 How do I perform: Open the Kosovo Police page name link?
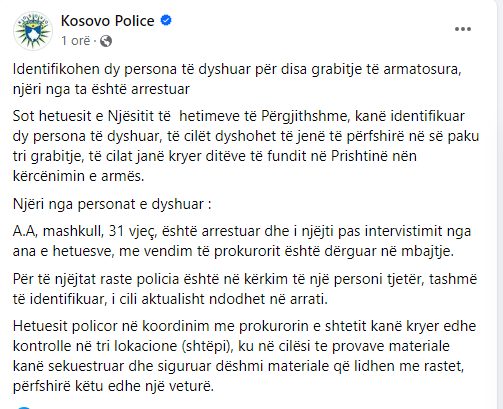(107, 21)
